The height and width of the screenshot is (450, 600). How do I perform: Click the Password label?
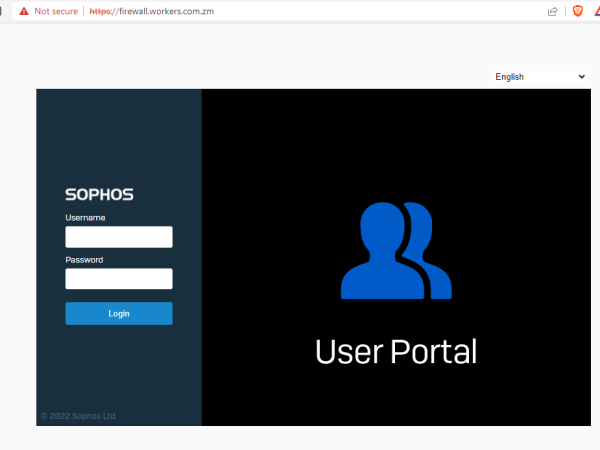click(84, 260)
